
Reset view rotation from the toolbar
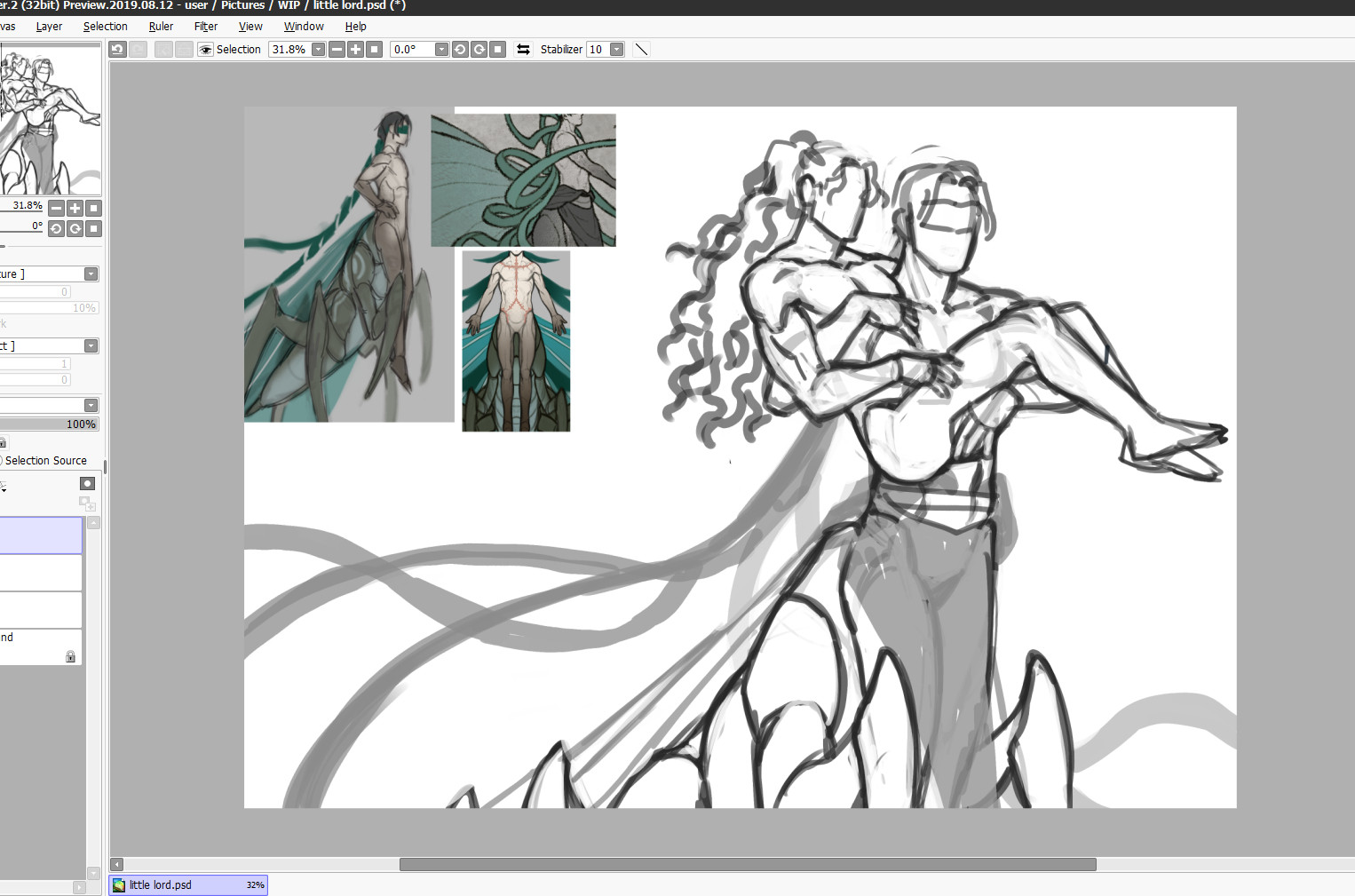[x=497, y=50]
